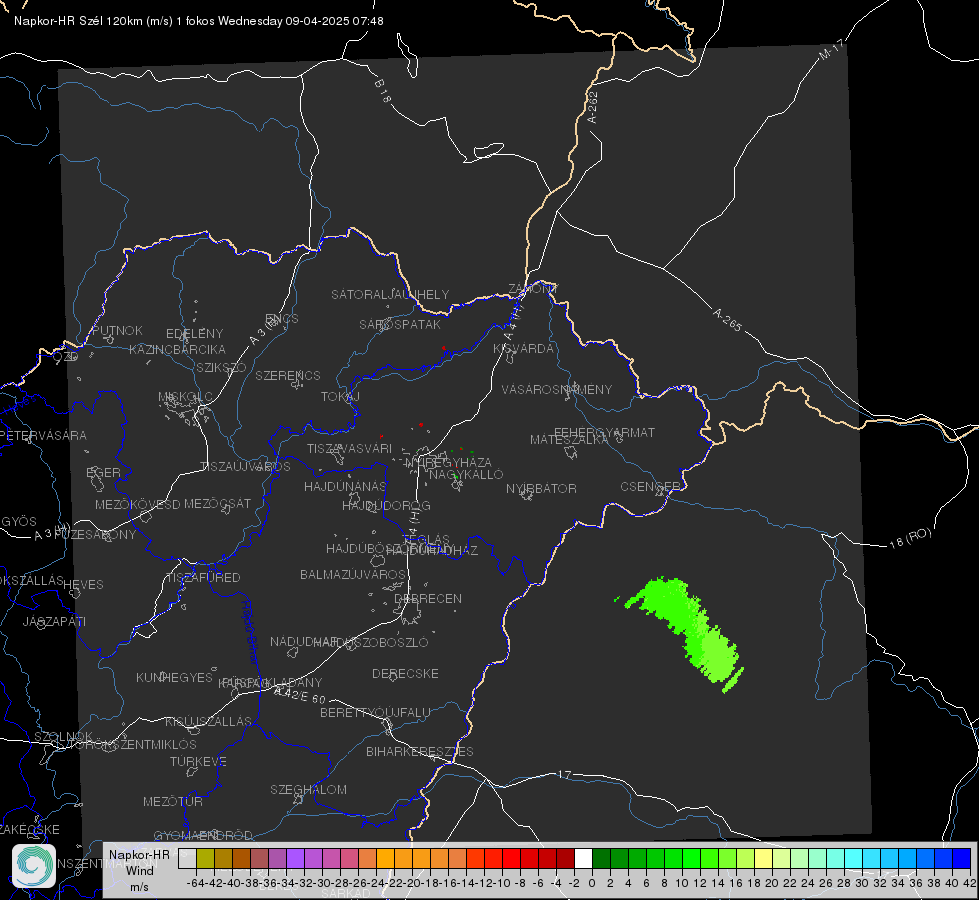The image size is (979, 900).
Task: Click the PUTNOK label
Action: pos(117,330)
